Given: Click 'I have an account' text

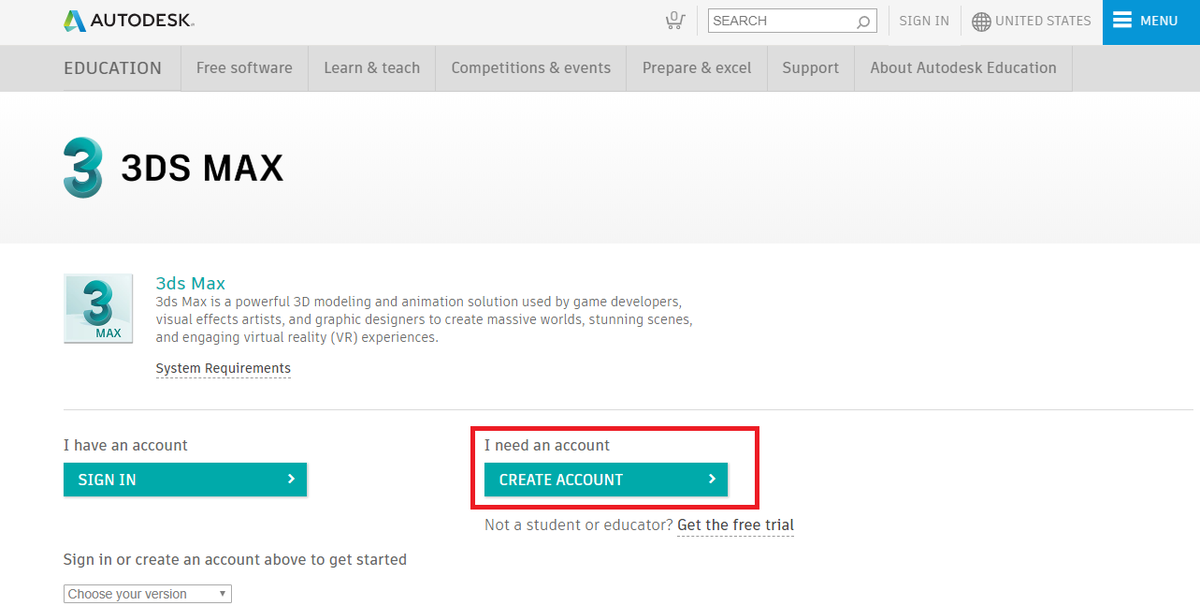Looking at the screenshot, I should [x=125, y=445].
